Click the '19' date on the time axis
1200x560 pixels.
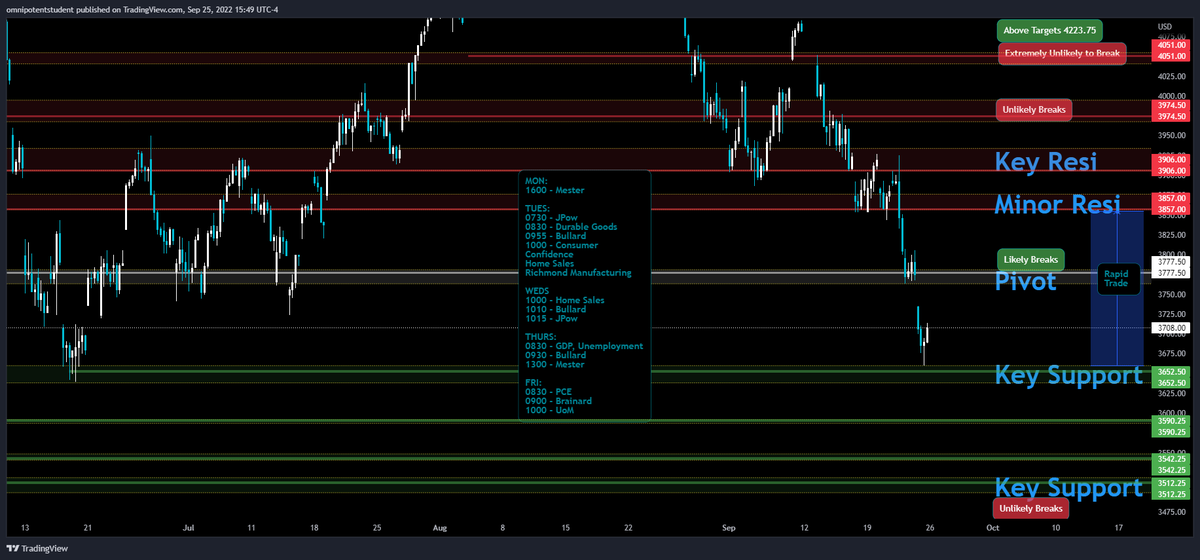[x=867, y=526]
